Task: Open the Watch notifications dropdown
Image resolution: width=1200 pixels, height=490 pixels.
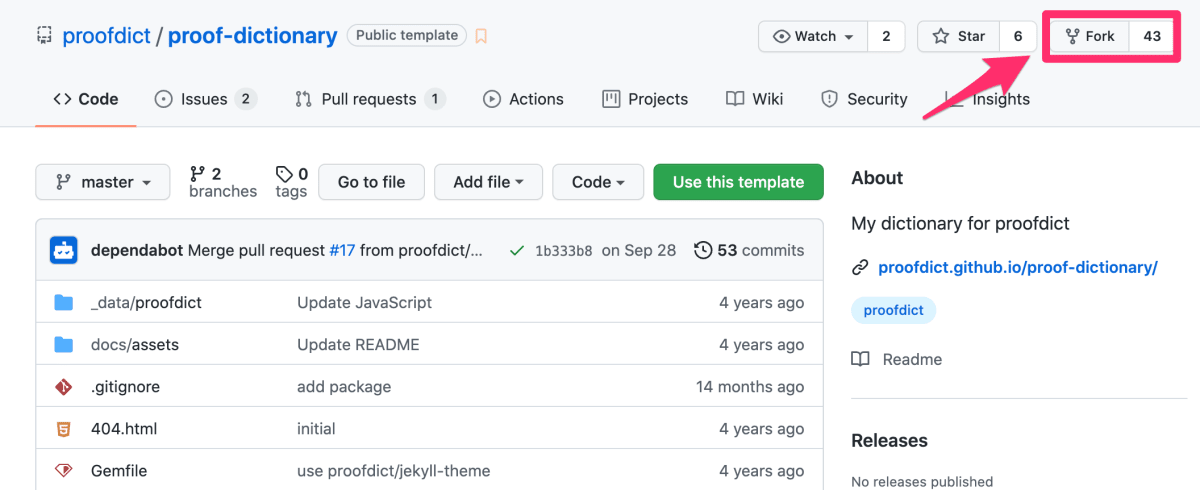Action: pyautogui.click(x=813, y=36)
